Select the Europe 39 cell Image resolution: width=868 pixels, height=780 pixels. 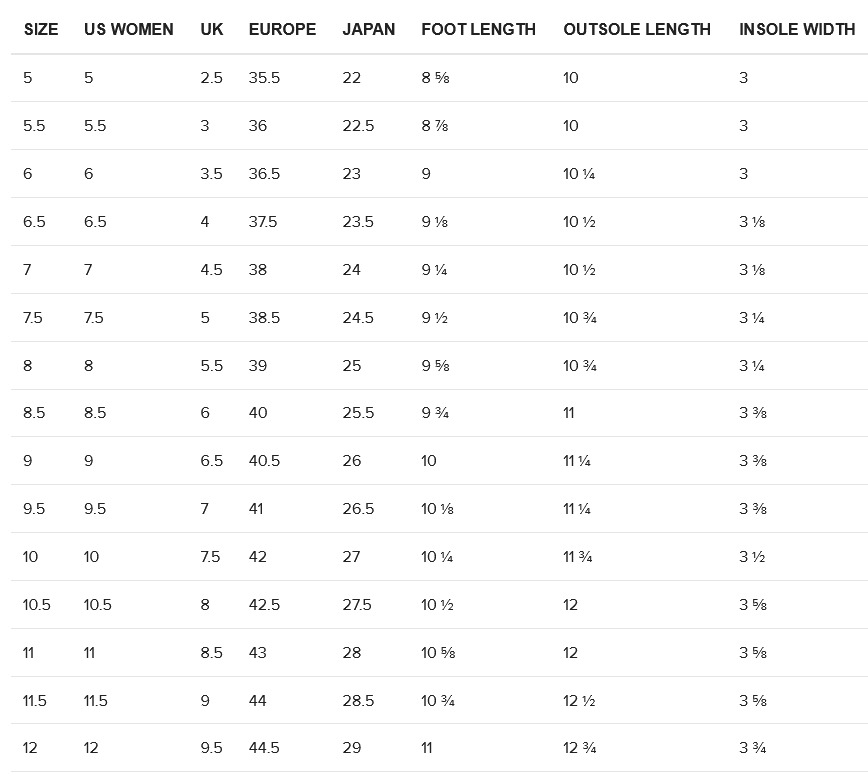point(258,366)
